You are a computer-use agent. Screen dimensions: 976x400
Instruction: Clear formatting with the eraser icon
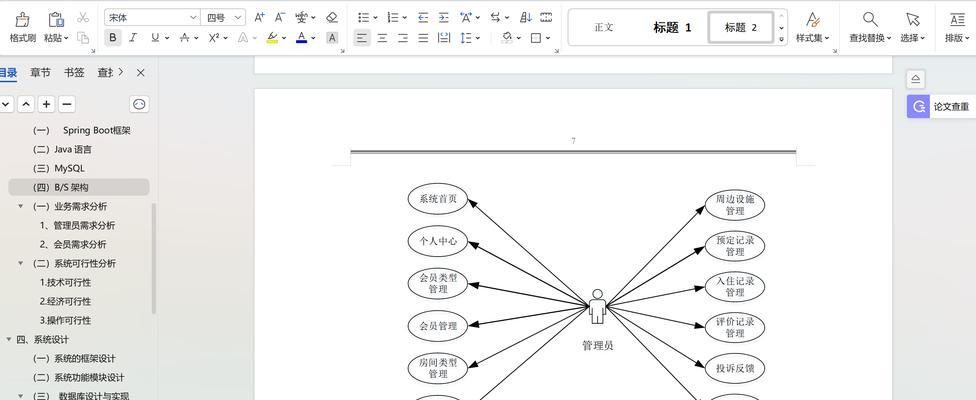click(332, 17)
